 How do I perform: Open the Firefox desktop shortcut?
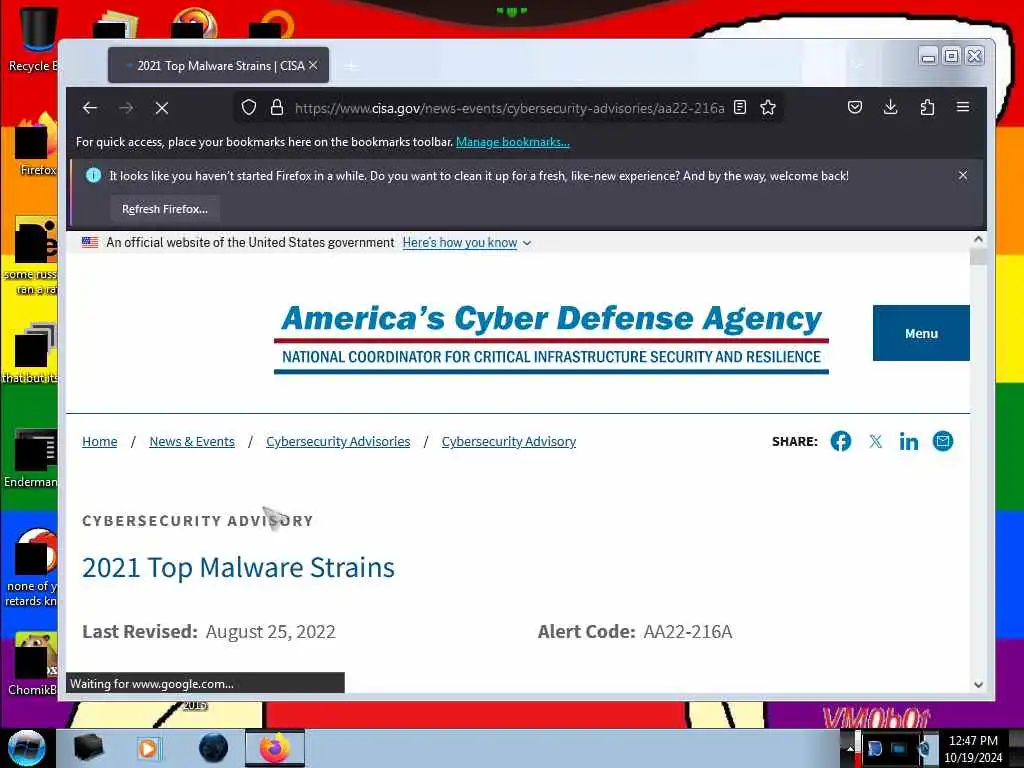tap(33, 145)
